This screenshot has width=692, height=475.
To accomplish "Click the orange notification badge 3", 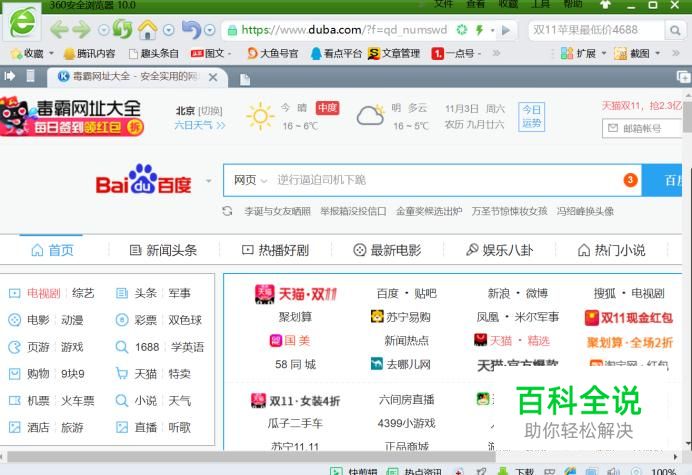I will 630,180.
